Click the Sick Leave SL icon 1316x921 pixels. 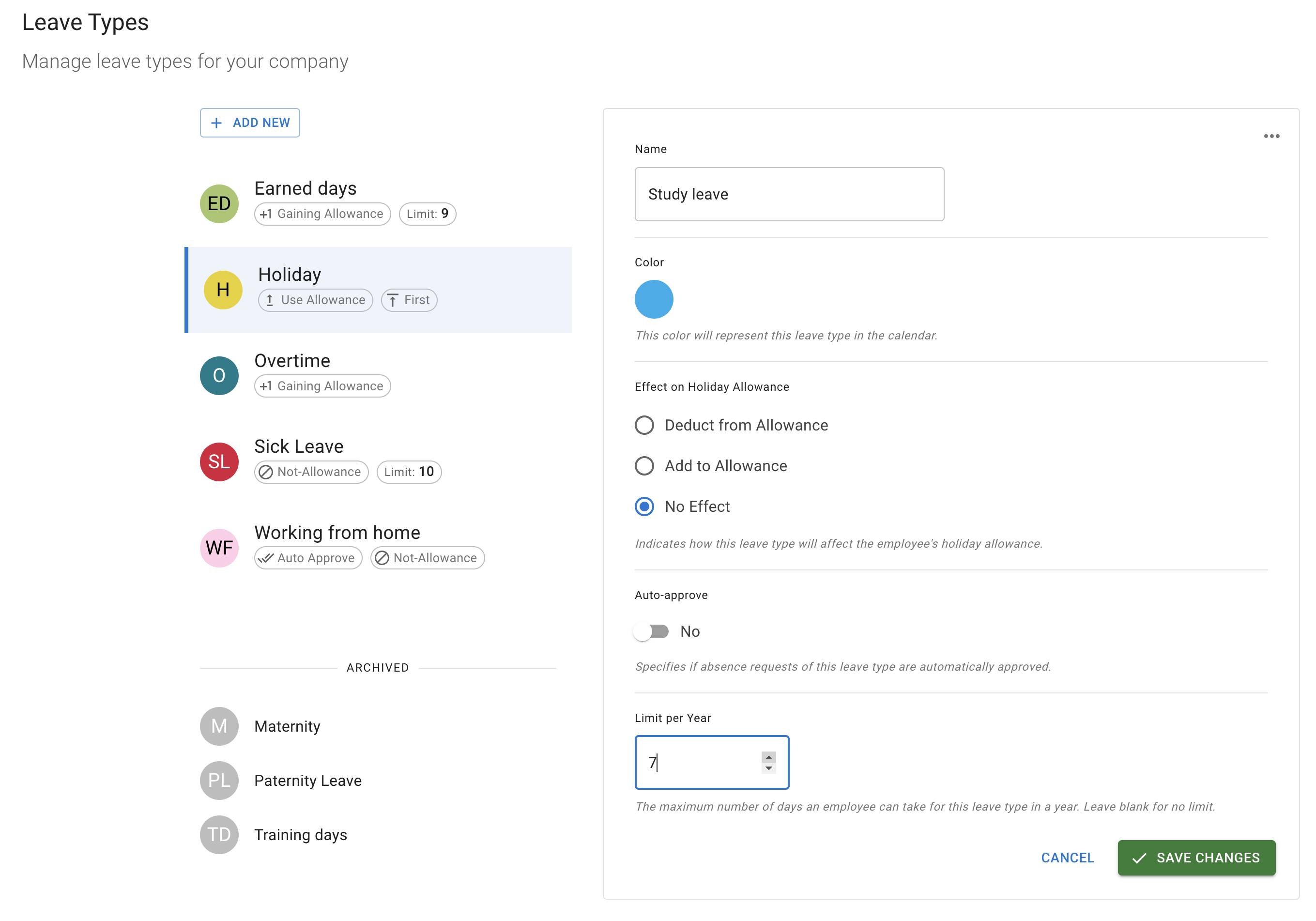(218, 461)
